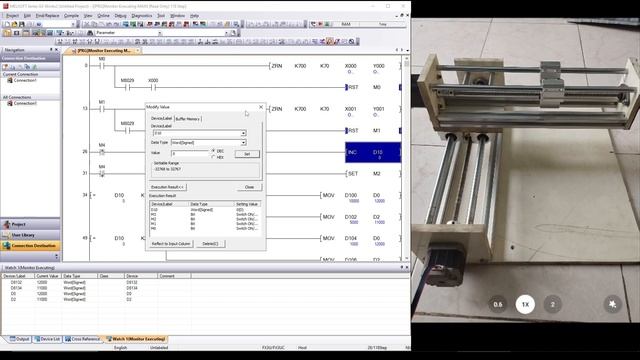
Task: Switch to the Device List tab
Action: coord(47,339)
